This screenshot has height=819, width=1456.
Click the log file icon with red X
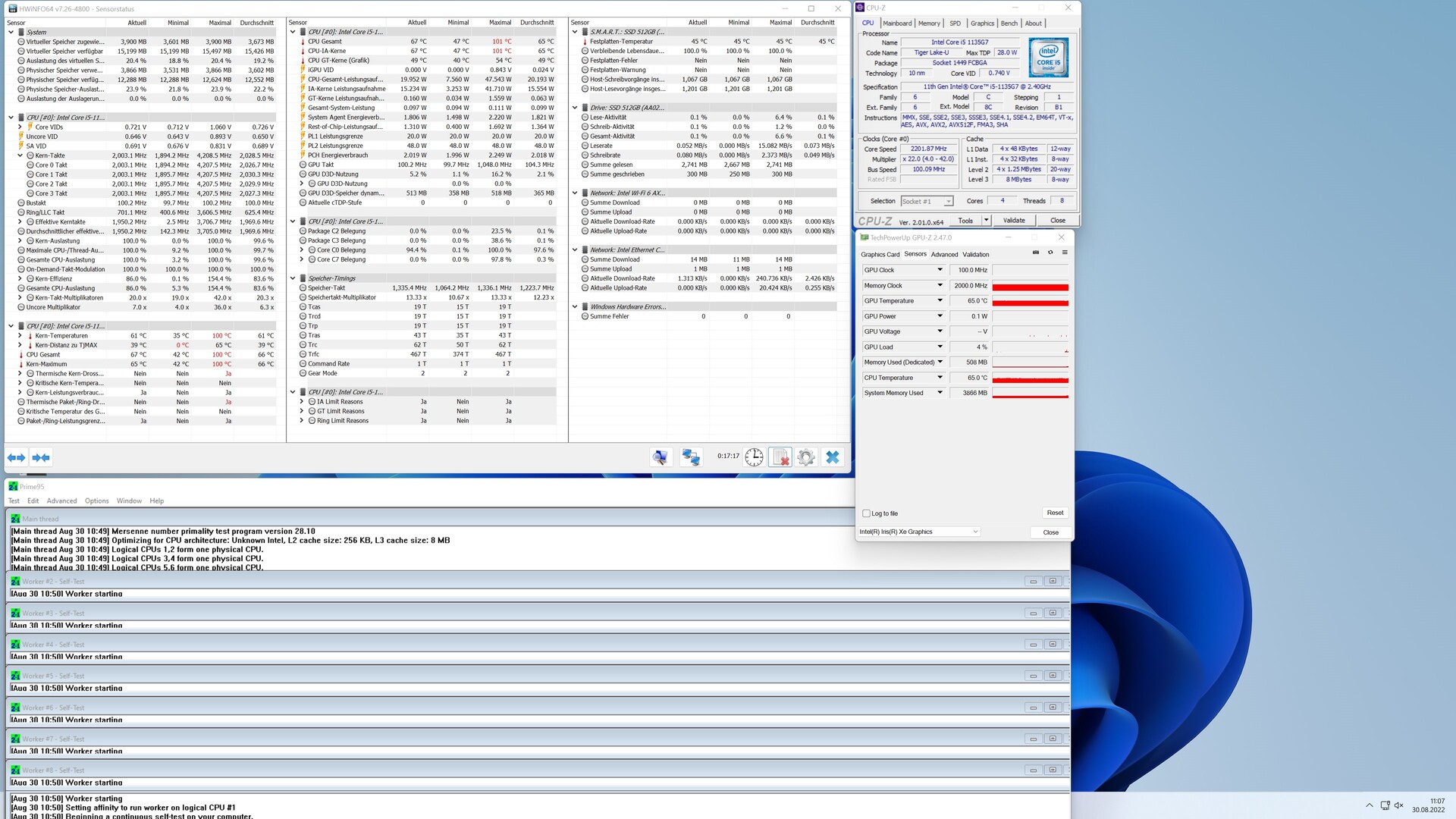(780, 457)
